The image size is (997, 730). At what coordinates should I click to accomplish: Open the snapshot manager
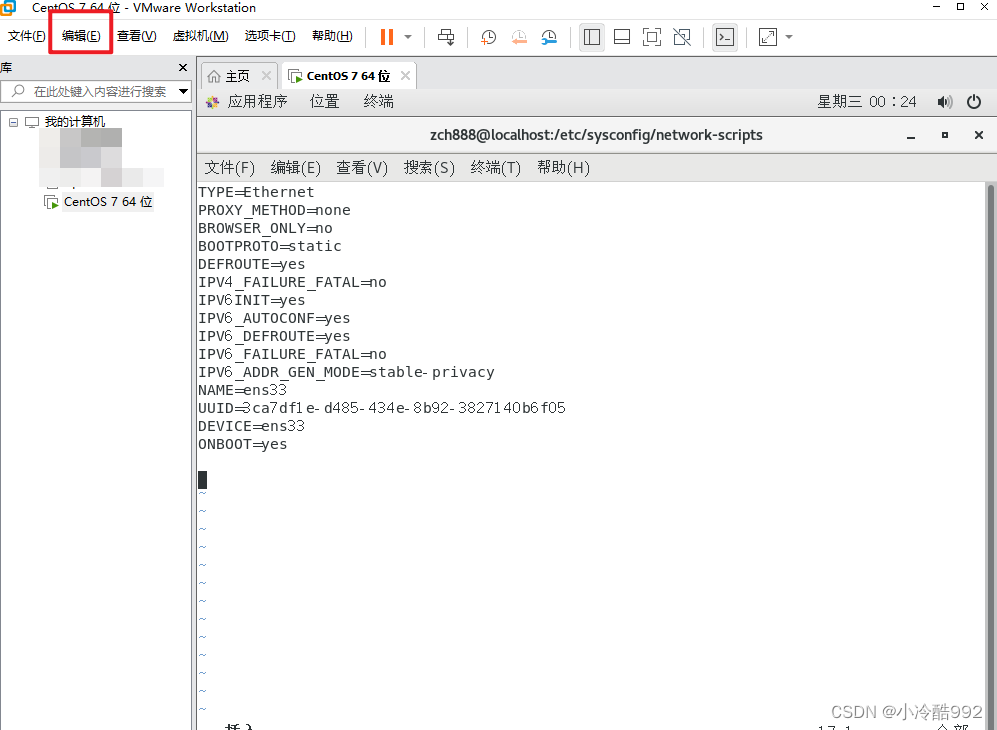[x=549, y=36]
